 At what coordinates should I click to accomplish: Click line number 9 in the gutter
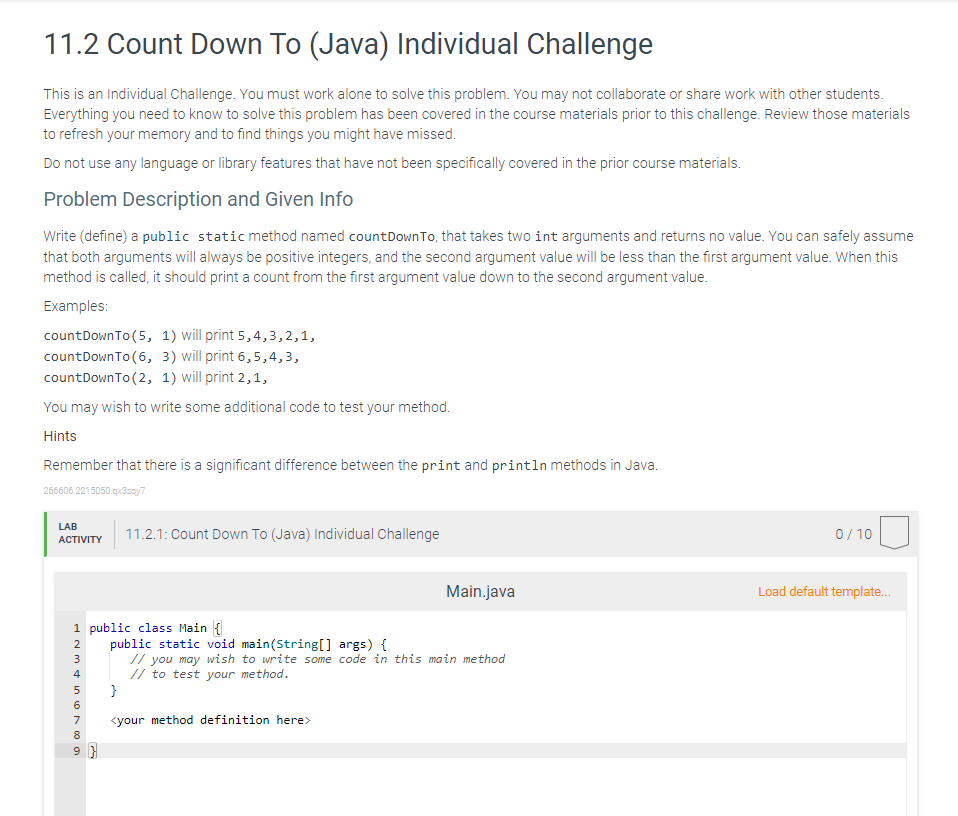point(76,750)
